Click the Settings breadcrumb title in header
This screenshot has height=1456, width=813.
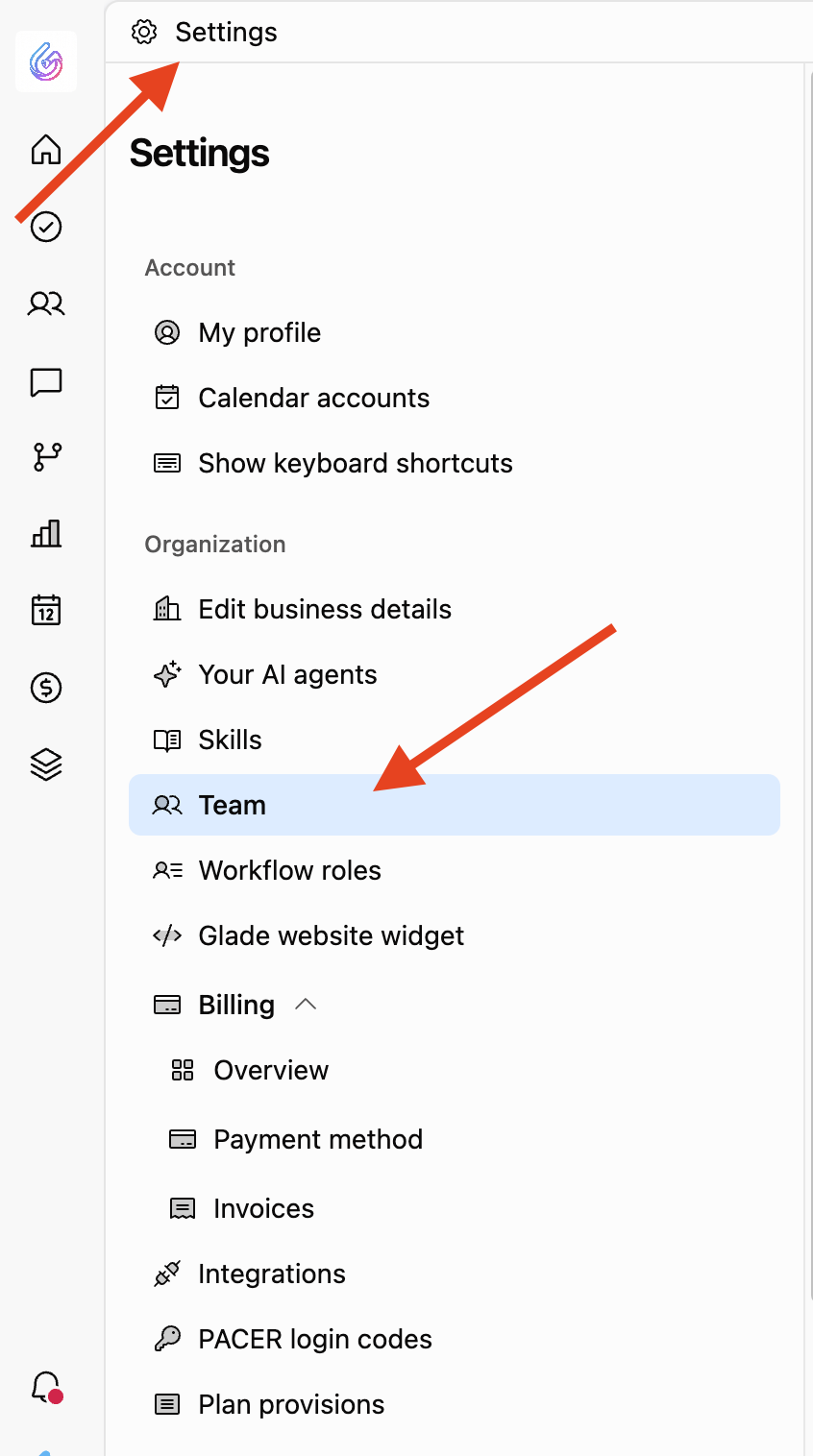(x=226, y=32)
